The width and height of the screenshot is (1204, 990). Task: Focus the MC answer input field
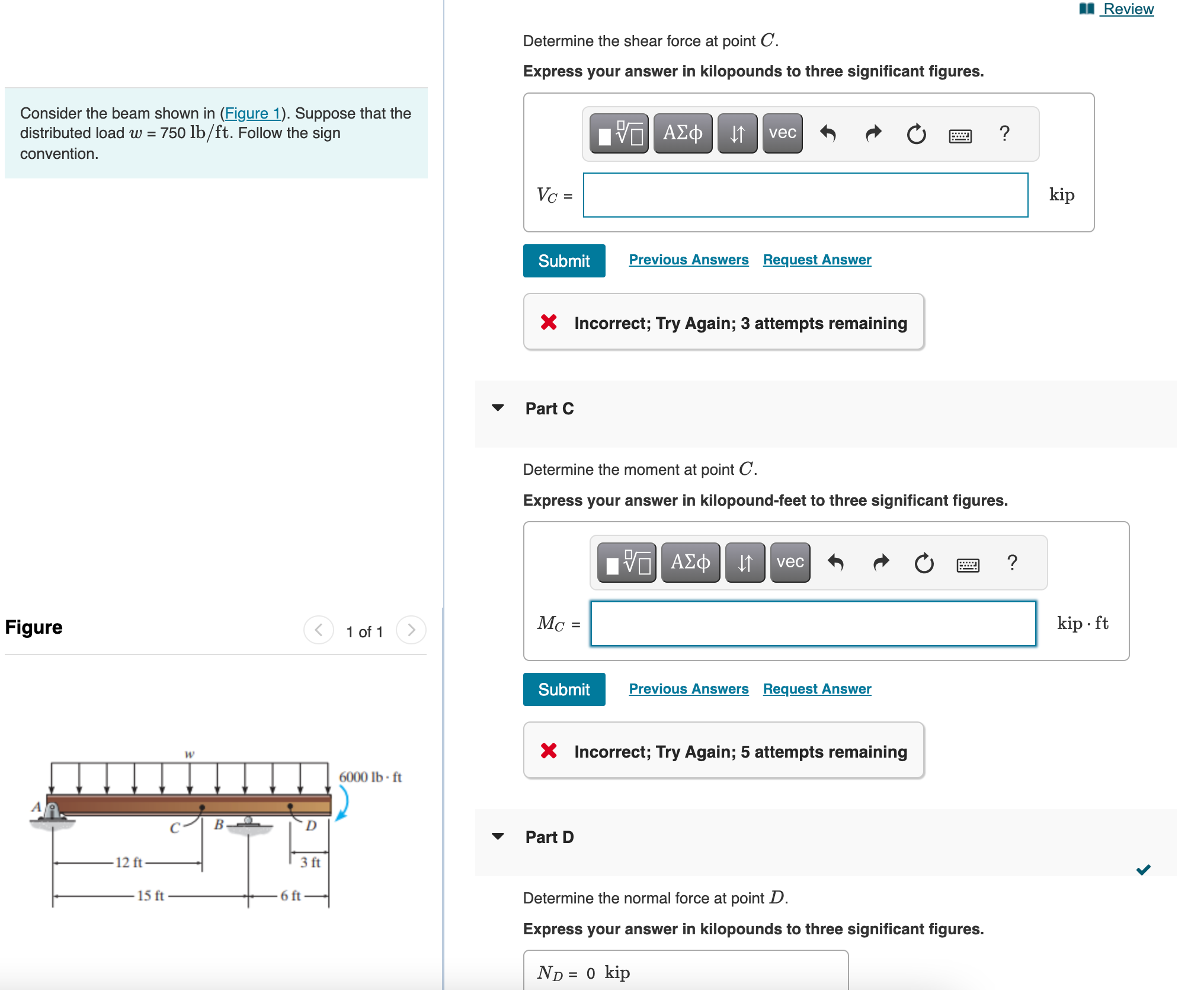coord(812,624)
